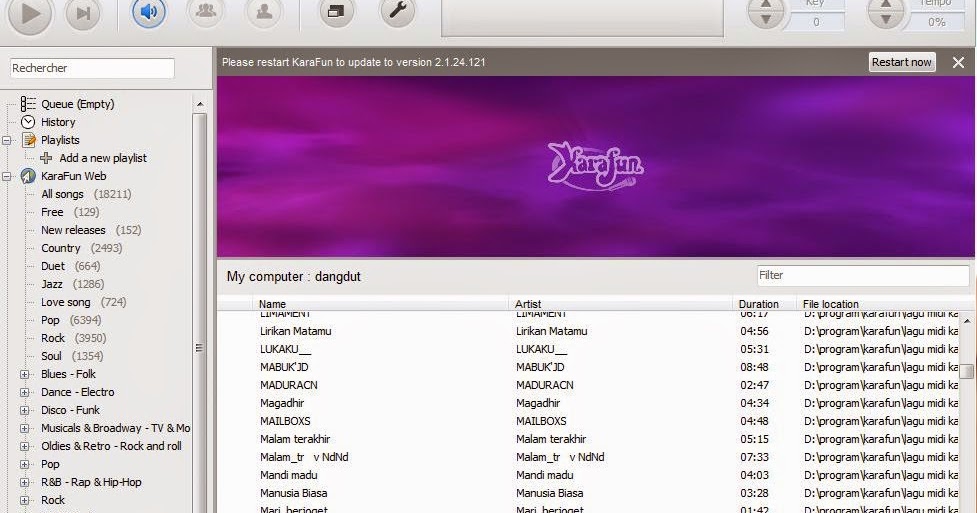
Task: Sort by the File location column header
Action: (x=831, y=304)
